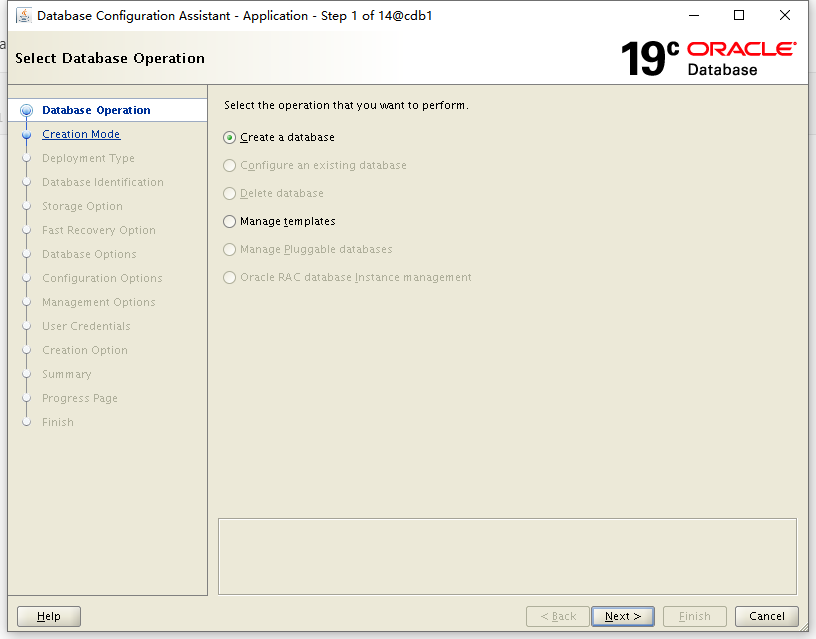Choose the Delete database radio option

(x=229, y=194)
